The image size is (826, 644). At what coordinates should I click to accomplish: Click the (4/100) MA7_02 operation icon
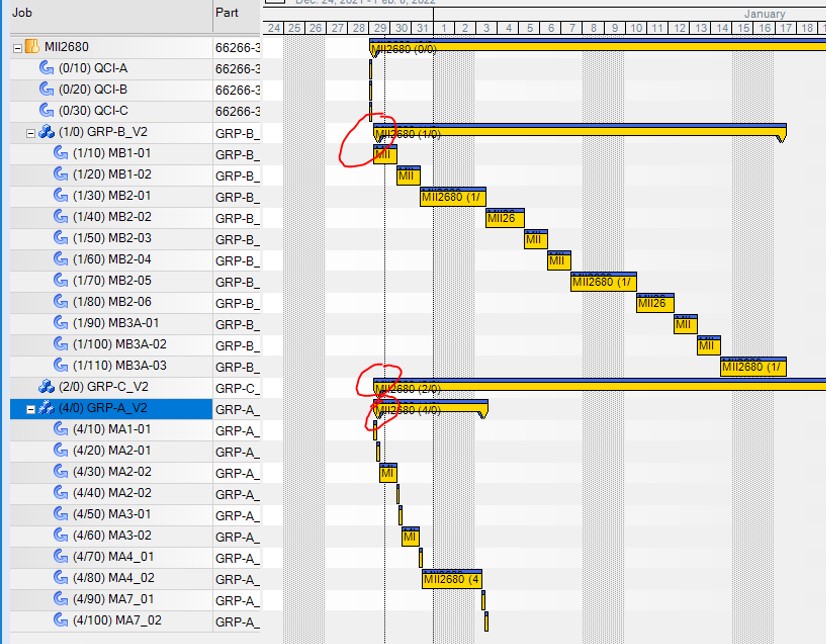pos(61,620)
